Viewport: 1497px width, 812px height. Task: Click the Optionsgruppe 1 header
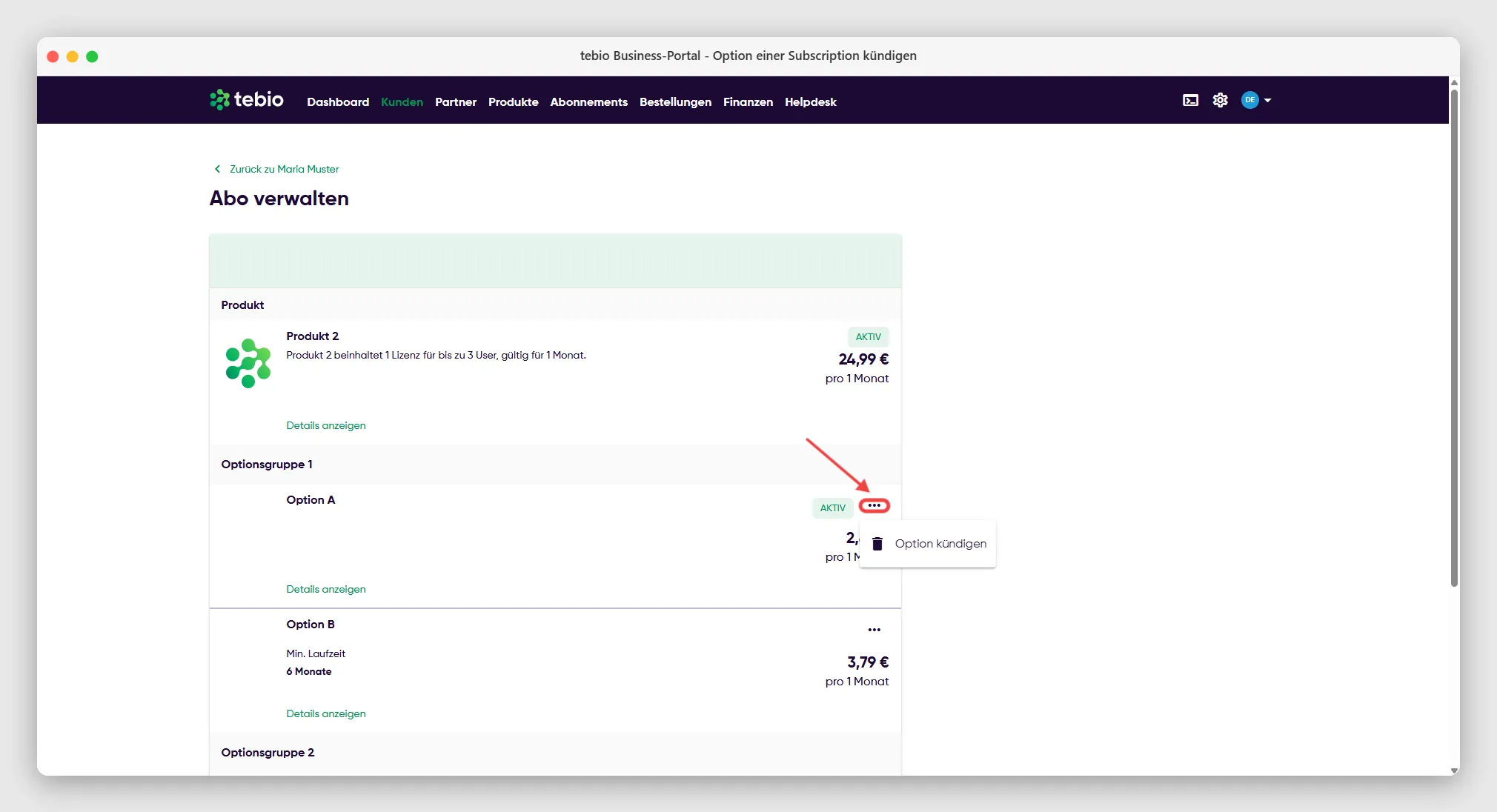(267, 465)
